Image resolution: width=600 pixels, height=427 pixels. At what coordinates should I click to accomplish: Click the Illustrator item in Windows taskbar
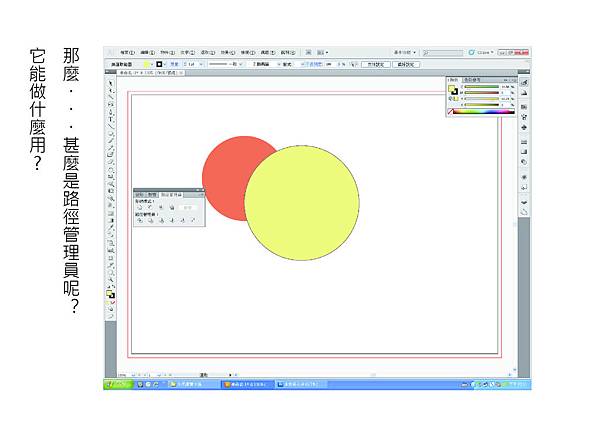tap(248, 384)
